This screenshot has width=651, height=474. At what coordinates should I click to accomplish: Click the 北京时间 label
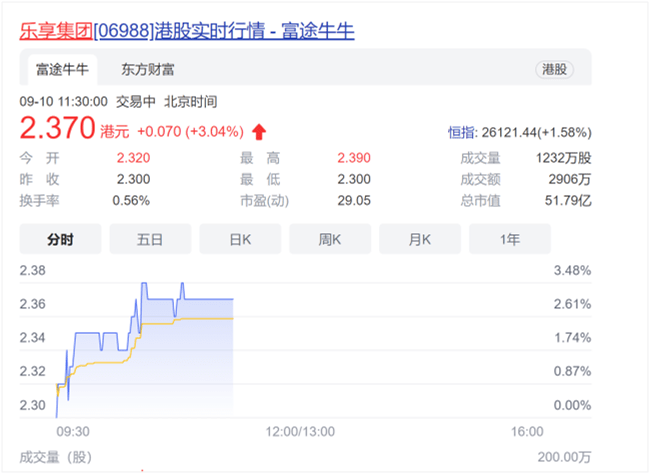click(x=191, y=102)
